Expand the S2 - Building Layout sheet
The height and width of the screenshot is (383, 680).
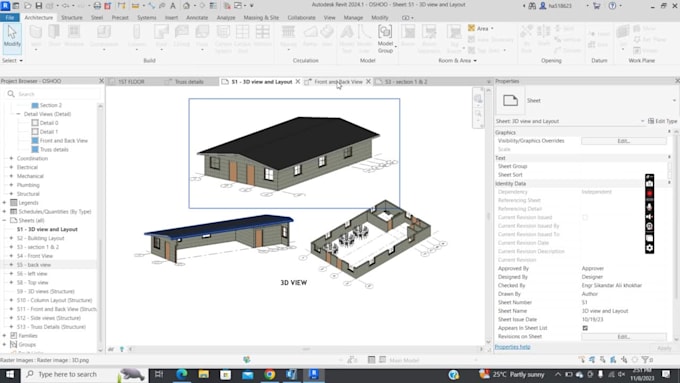pyautogui.click(x=11, y=238)
